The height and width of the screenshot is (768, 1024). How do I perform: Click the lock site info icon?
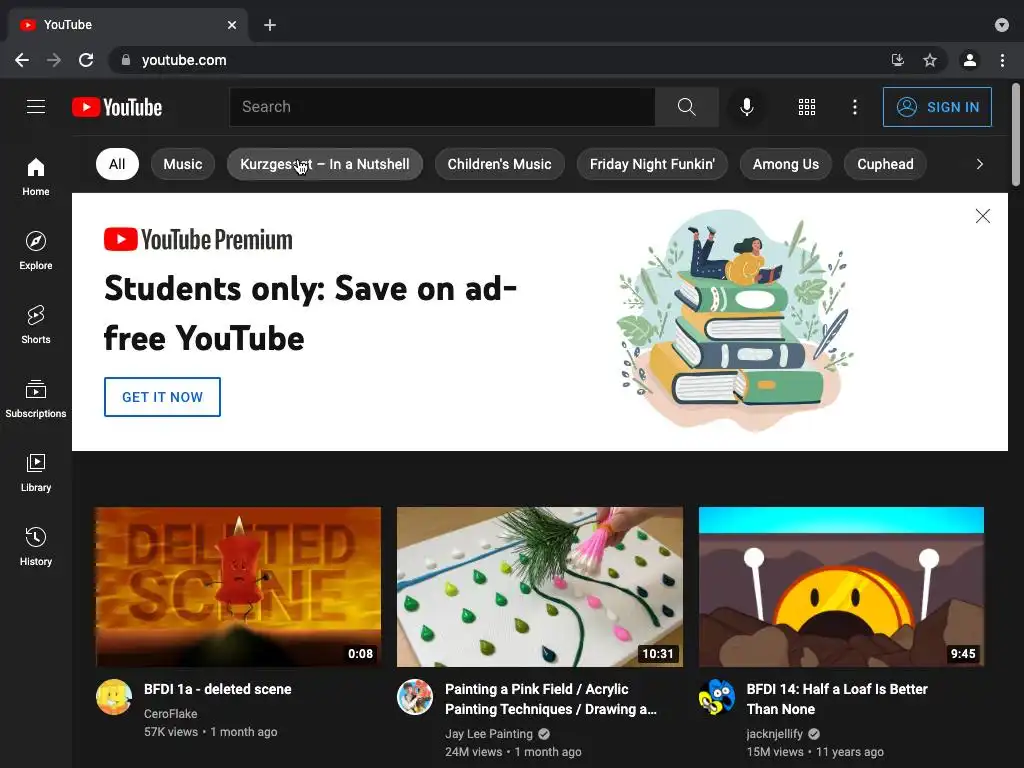(x=126, y=60)
